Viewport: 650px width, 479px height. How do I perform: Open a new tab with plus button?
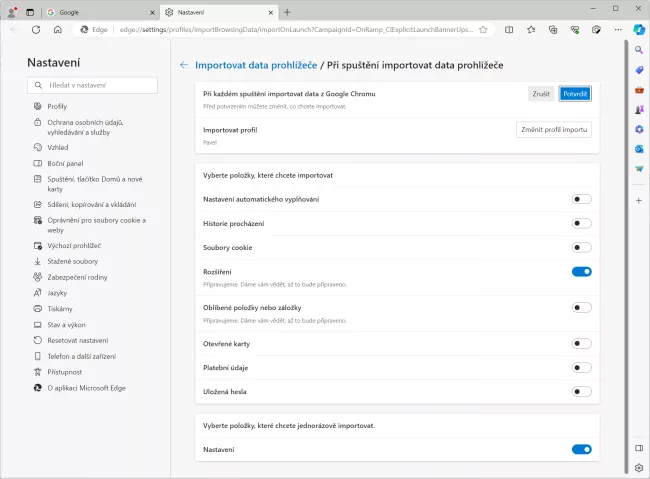click(287, 12)
